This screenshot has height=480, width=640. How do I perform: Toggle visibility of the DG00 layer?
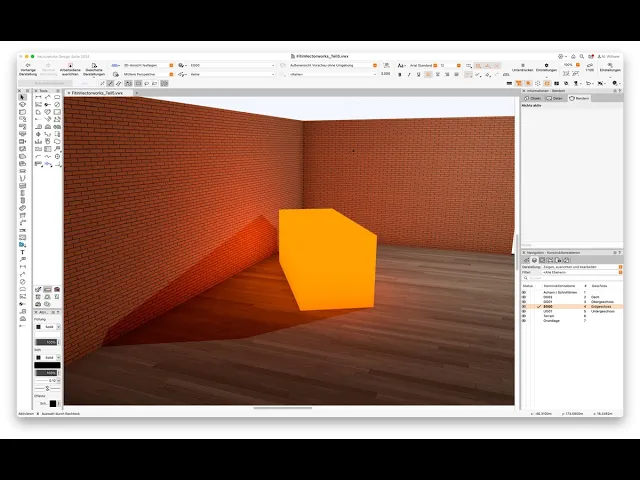tap(524, 297)
